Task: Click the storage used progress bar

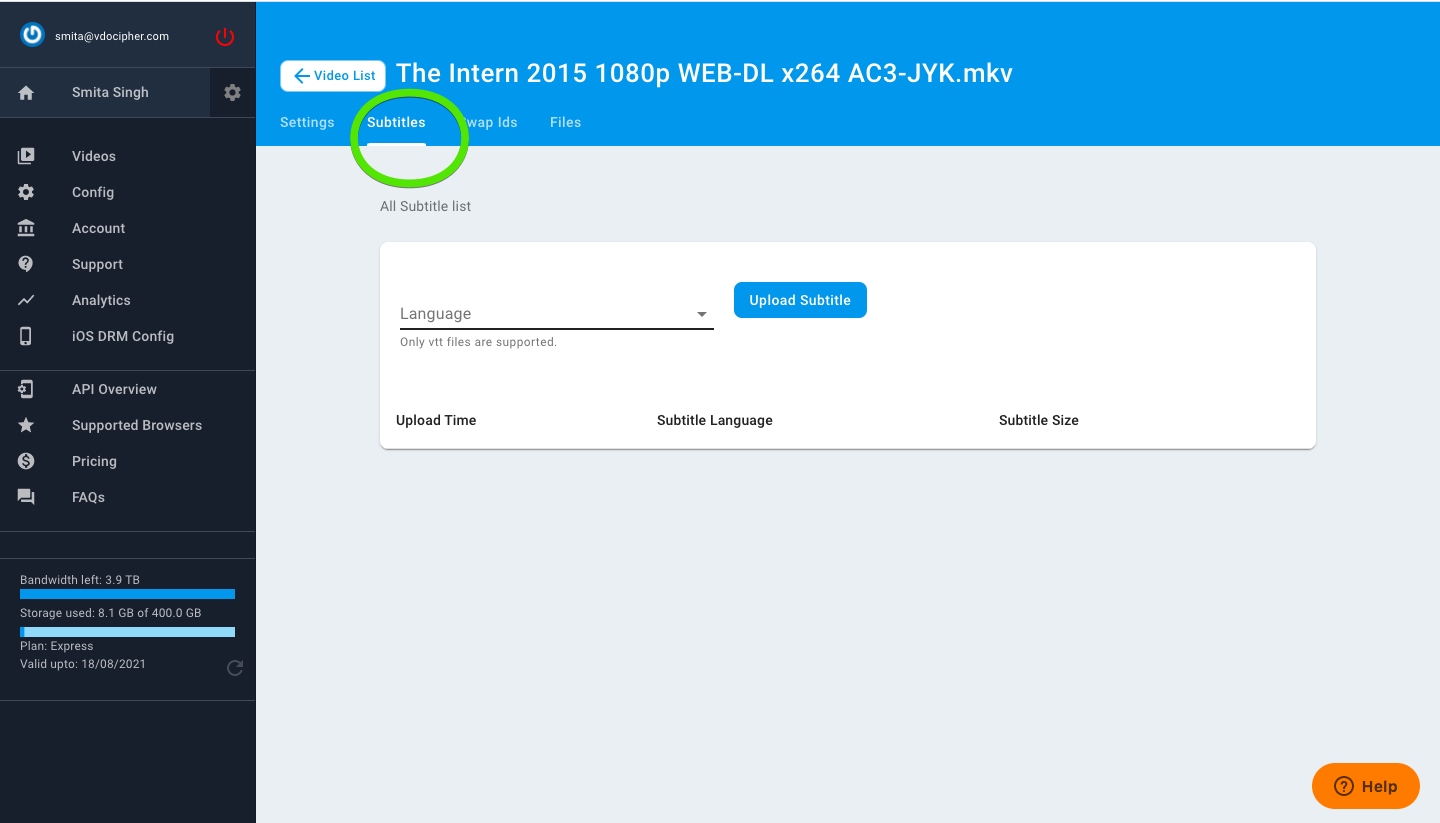Action: tap(128, 632)
